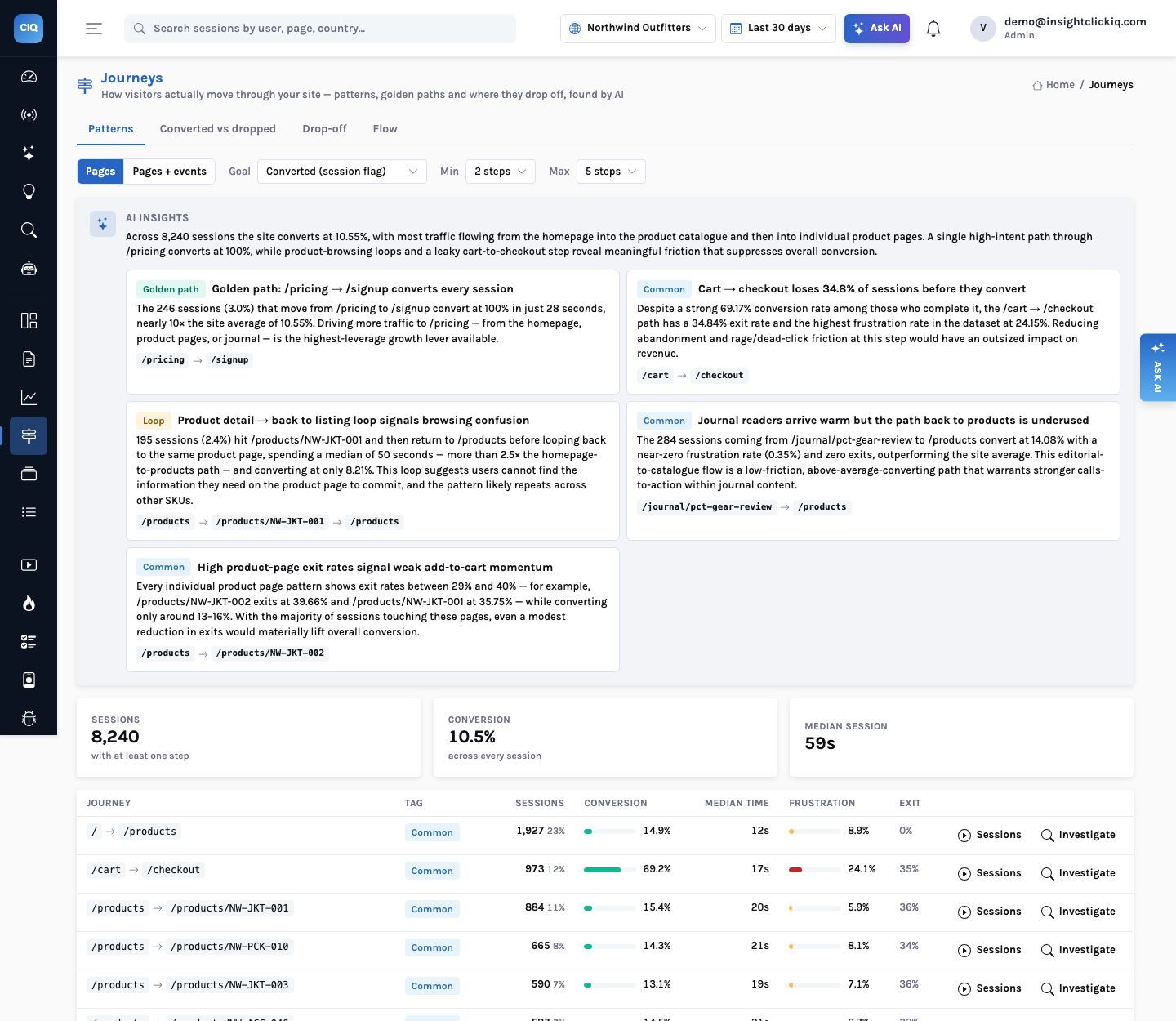Switch to Pages + events mode toggle
The image size is (1176, 1021).
point(170,172)
